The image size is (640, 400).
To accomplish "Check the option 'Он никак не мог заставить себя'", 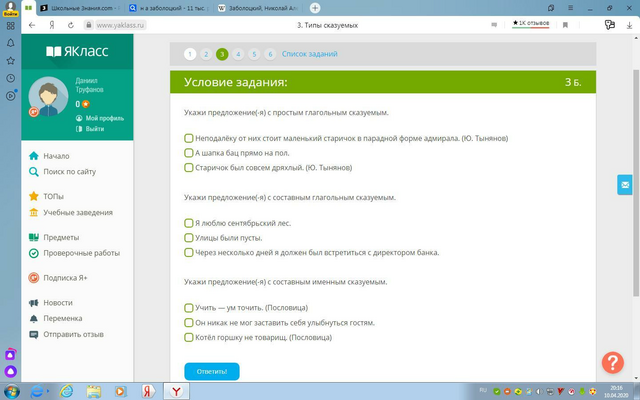I will [189, 323].
